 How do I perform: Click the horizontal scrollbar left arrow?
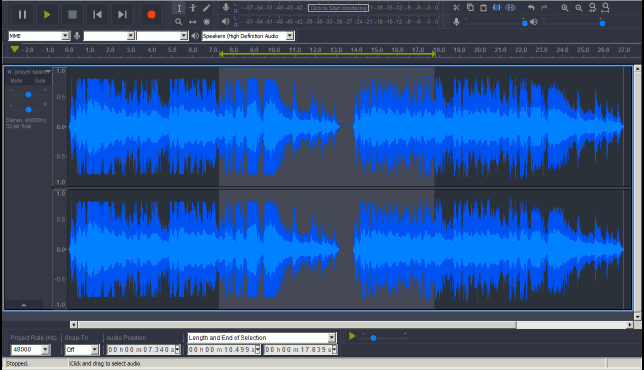point(74,325)
